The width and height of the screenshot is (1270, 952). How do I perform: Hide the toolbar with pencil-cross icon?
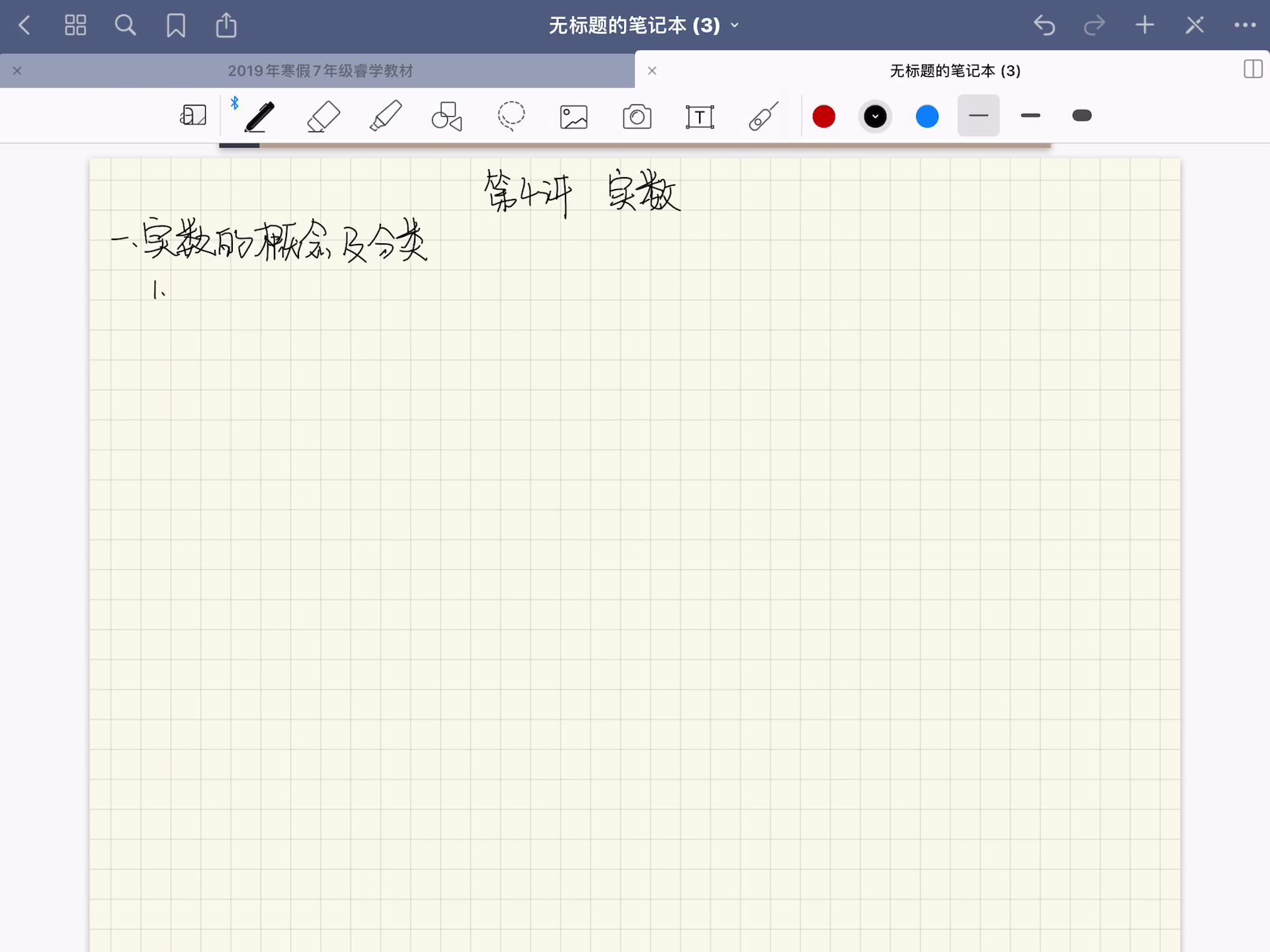click(x=1195, y=25)
